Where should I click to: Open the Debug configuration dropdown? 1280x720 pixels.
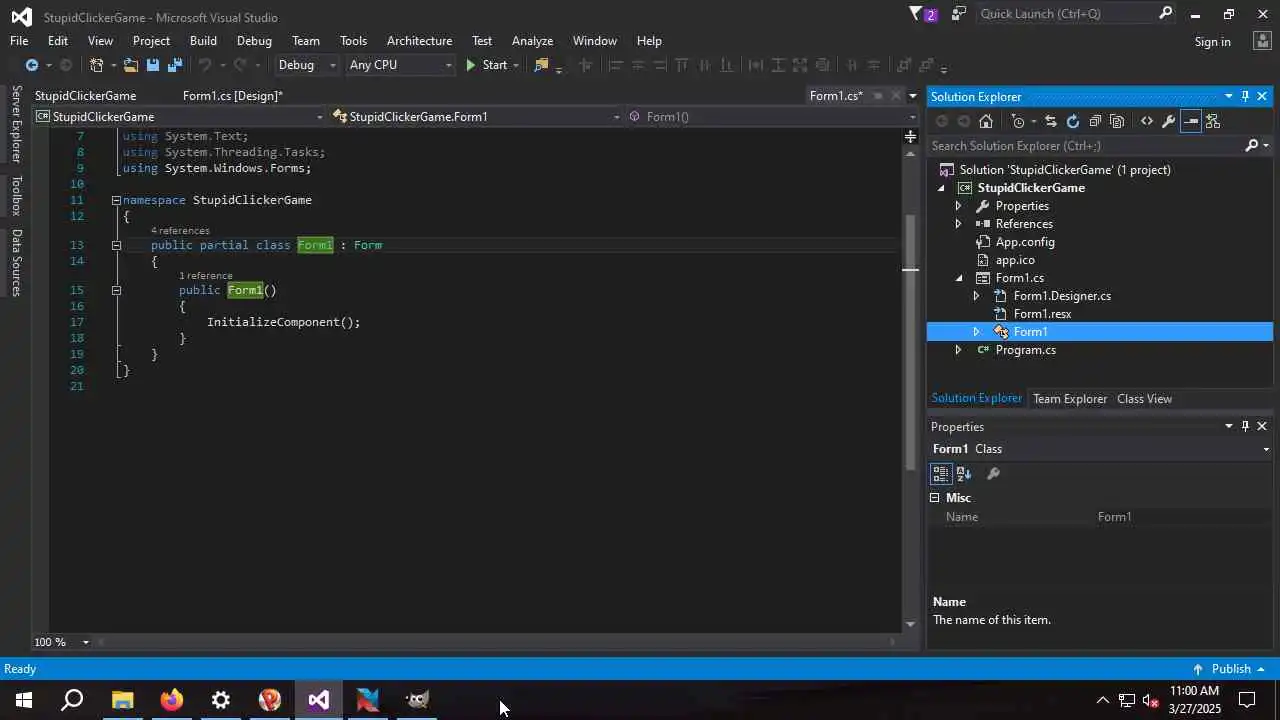308,65
